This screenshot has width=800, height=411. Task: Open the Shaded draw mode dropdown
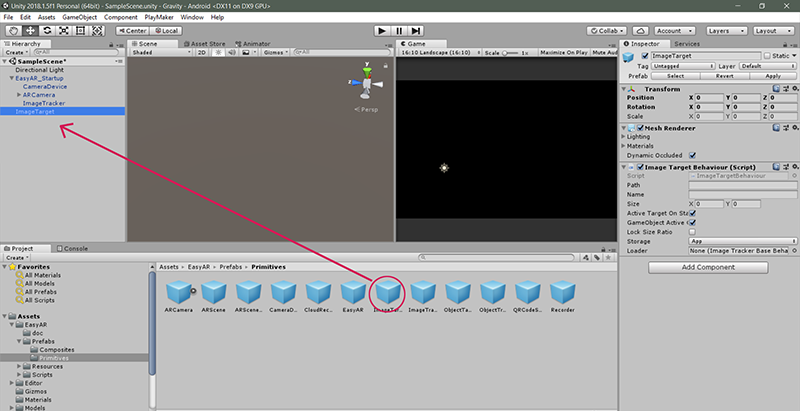(161, 53)
